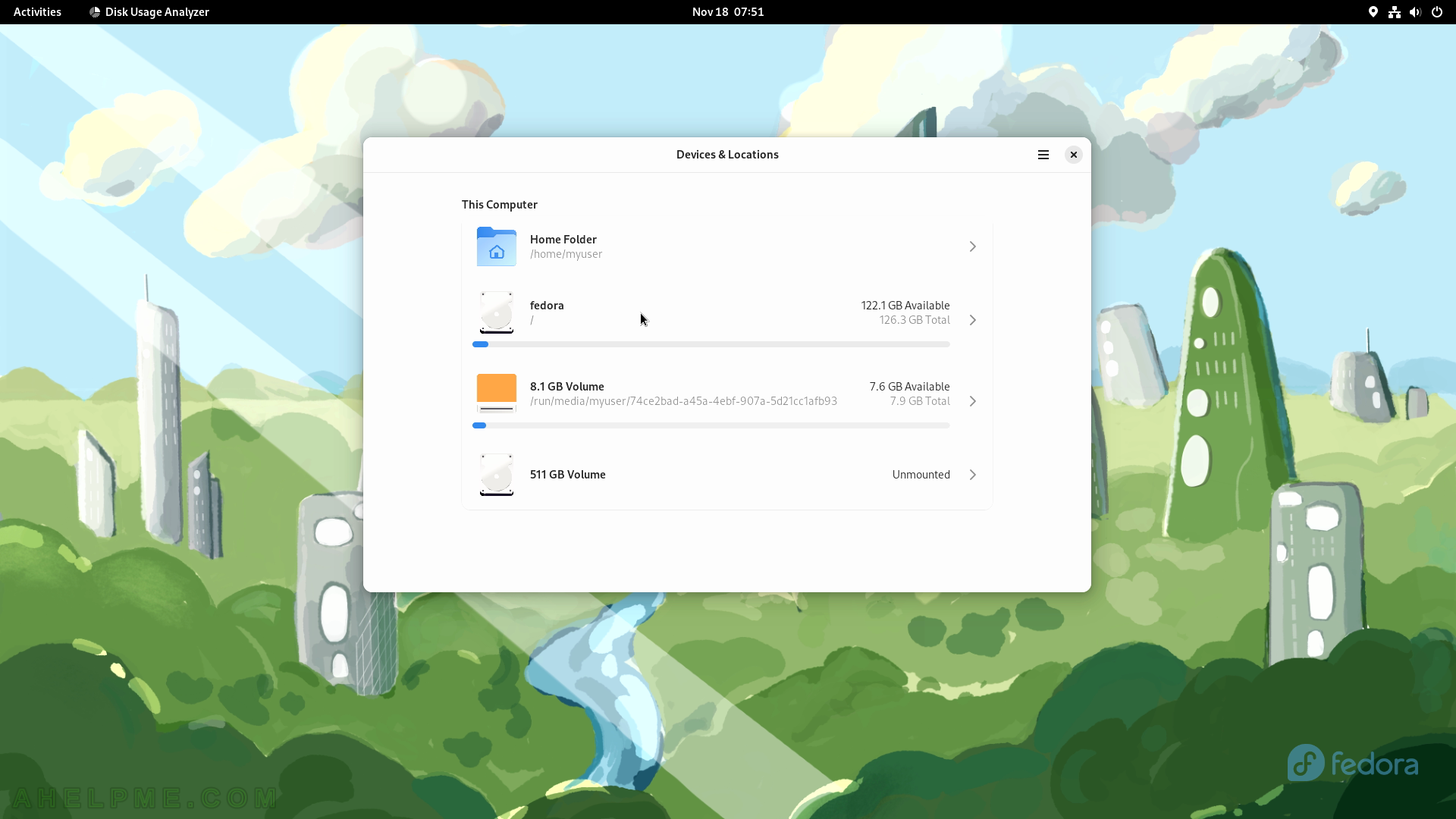Click the volume speaker icon in top bar

point(1415,12)
